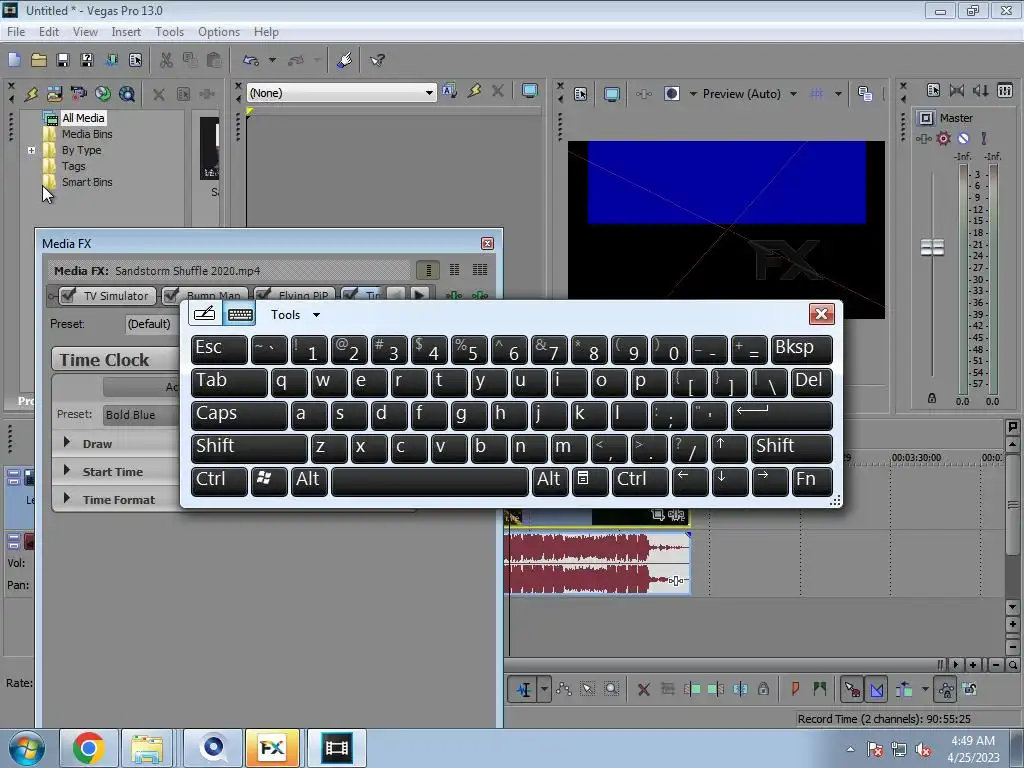This screenshot has width=1024, height=768.
Task: Open the Insert menu
Action: point(126,31)
